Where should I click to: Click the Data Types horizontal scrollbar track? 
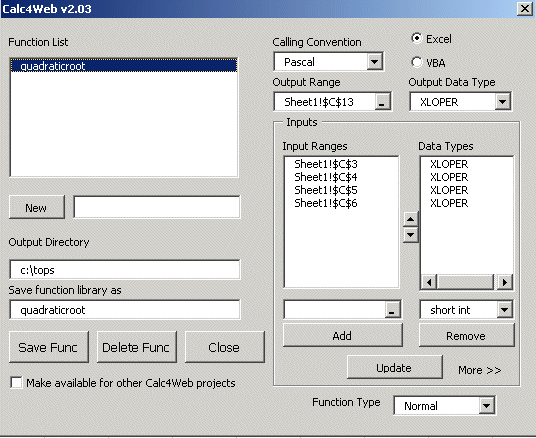coord(467,282)
